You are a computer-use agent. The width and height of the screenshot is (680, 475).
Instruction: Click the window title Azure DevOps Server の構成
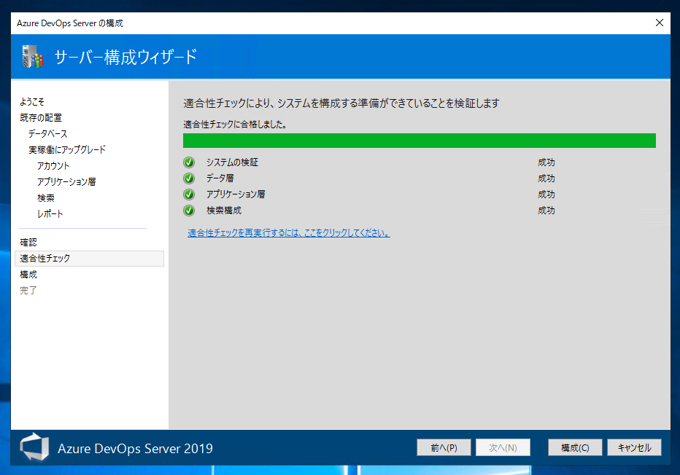tap(70, 23)
